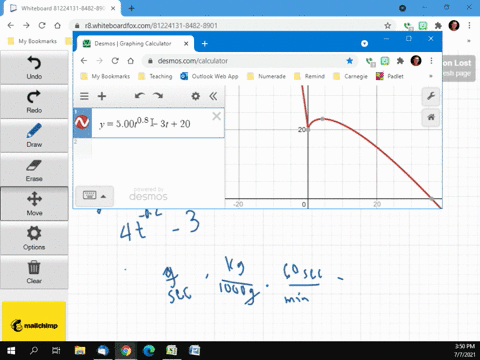The width and height of the screenshot is (480, 360).
Task: Reset graph to default home view
Action: [x=431, y=117]
